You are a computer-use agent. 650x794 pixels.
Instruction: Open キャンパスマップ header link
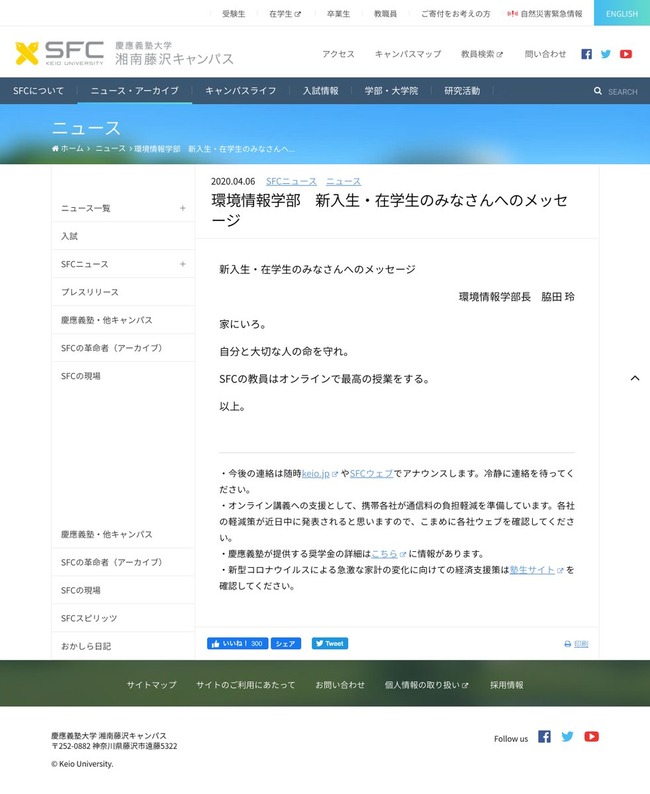pos(408,54)
